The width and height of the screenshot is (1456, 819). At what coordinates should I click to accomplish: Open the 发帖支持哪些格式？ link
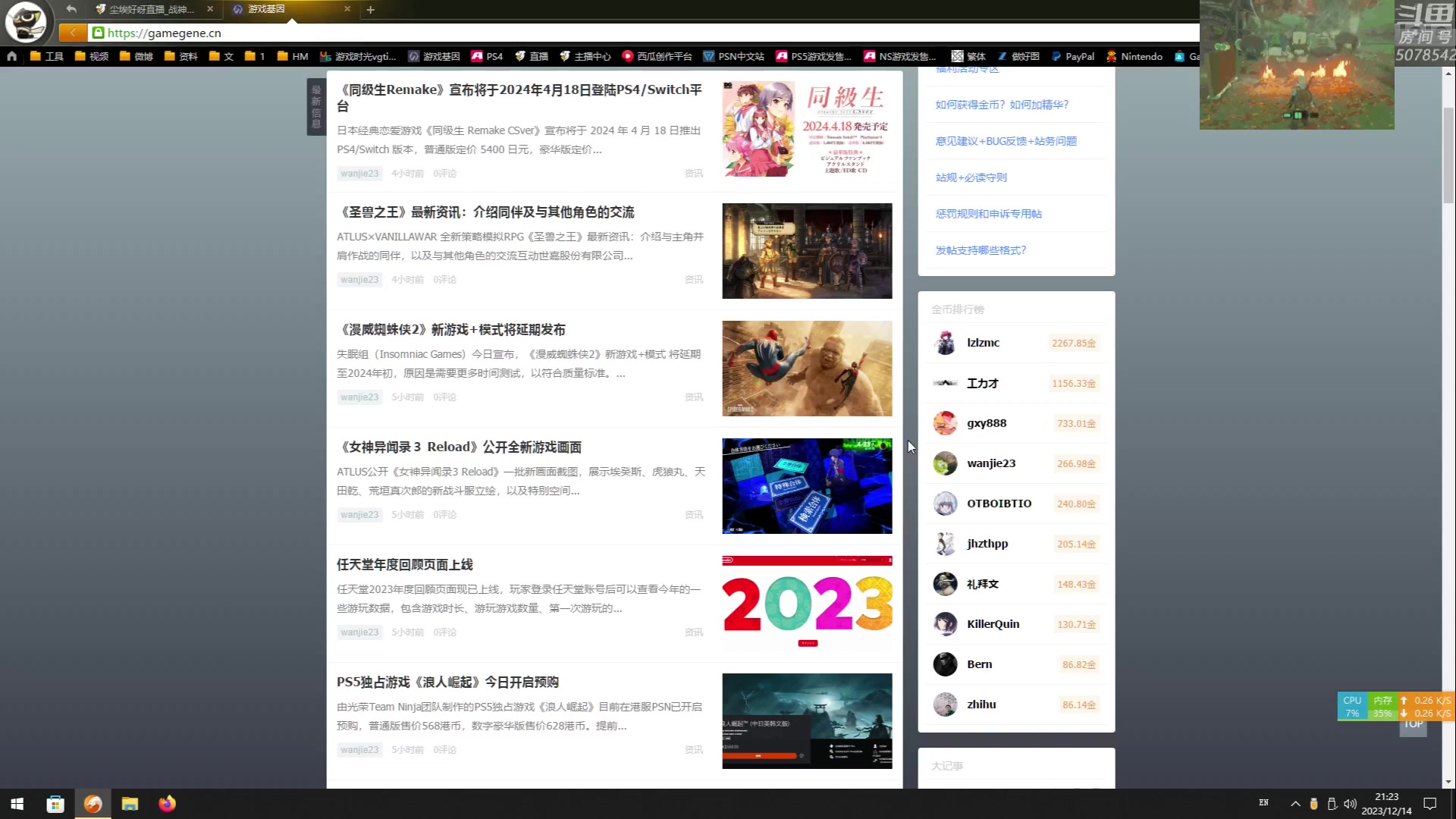pos(981,250)
